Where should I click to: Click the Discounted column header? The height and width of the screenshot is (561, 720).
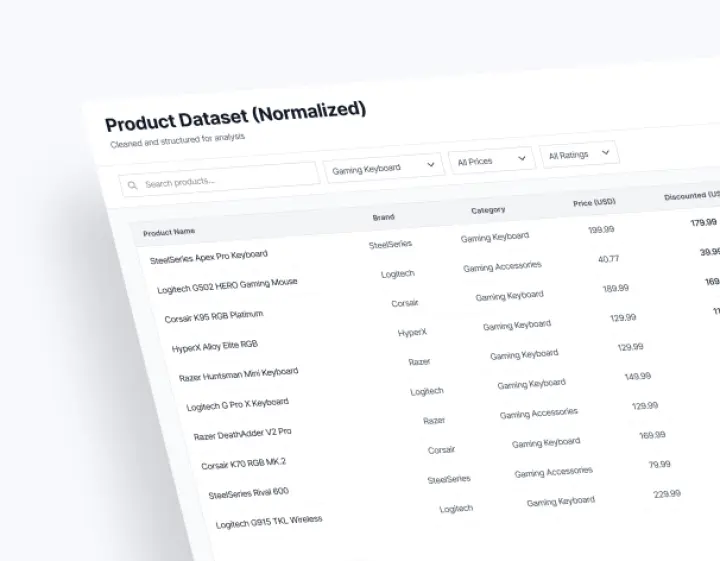tap(692, 196)
